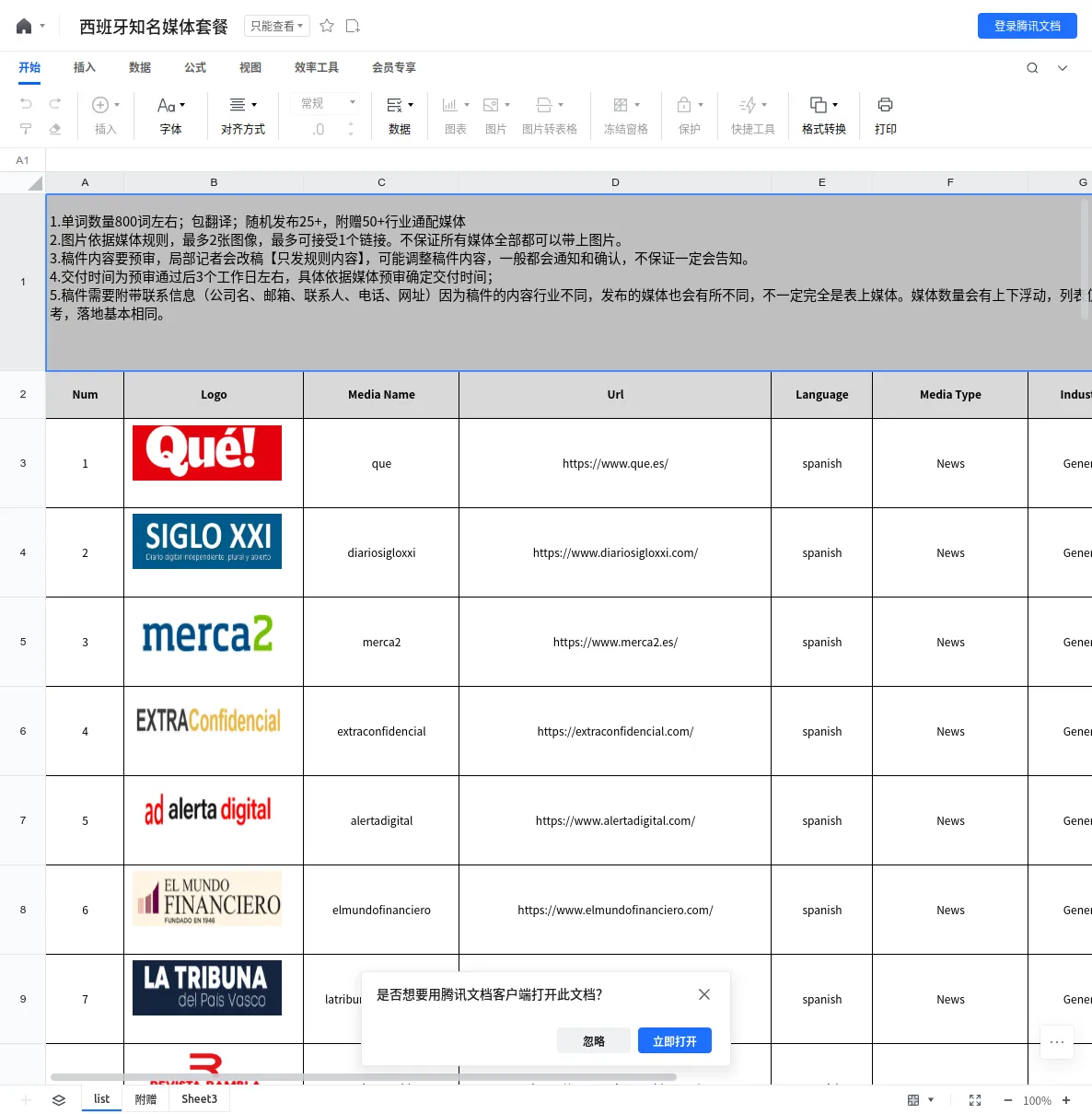This screenshot has height=1114, width=1092.
Task: Click the move-to-folder icon beside the star
Action: (x=353, y=26)
